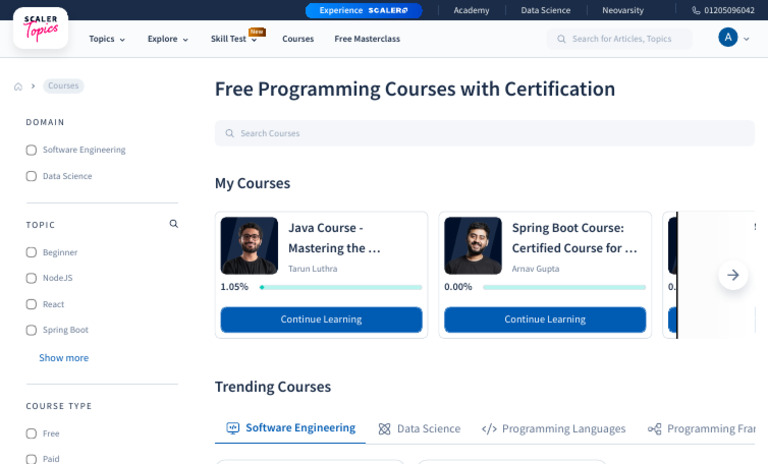Open the Spring Boot Course title link
This screenshot has width=768, height=464.
click(x=575, y=238)
